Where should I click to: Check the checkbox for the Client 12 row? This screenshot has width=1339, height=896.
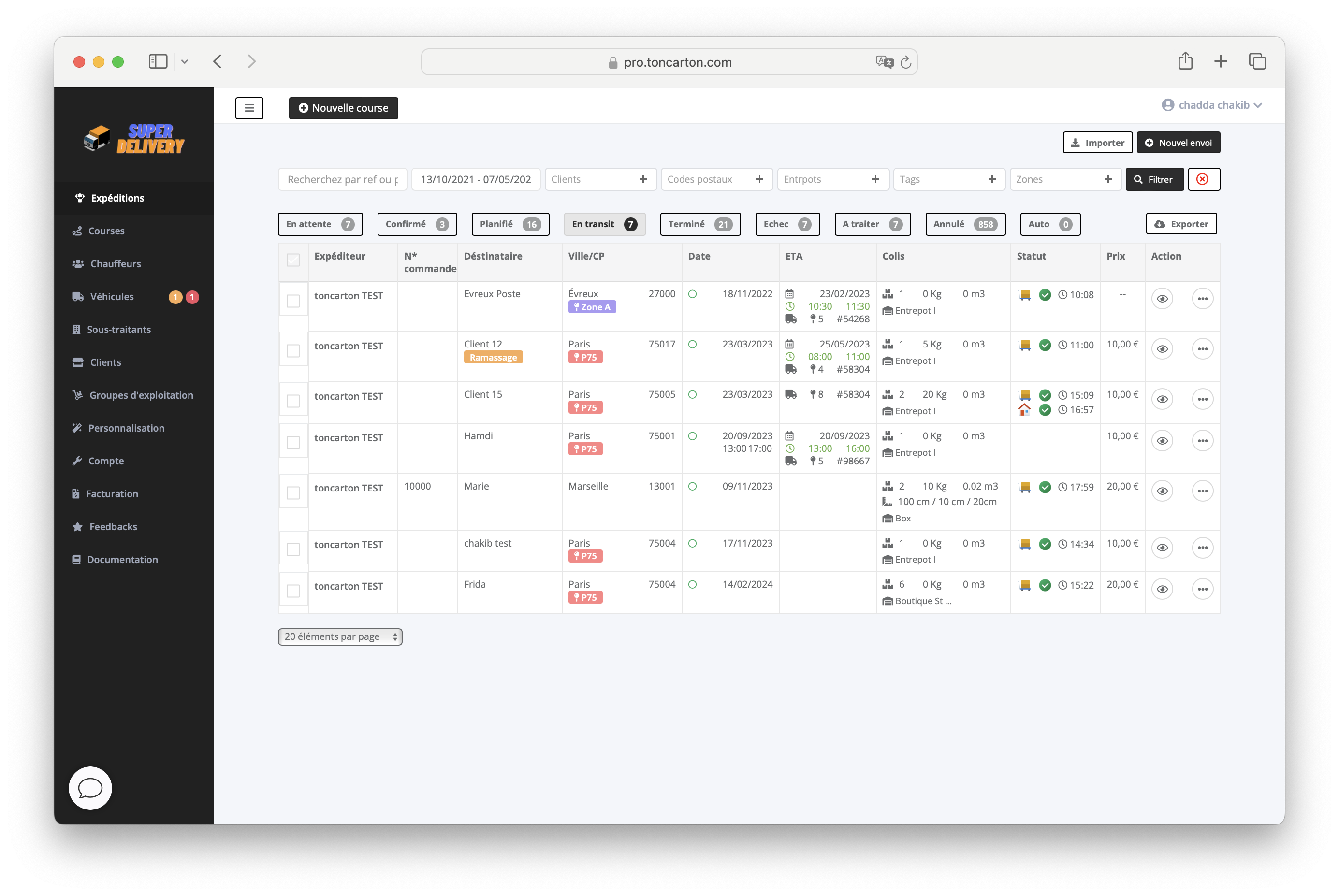[293, 350]
